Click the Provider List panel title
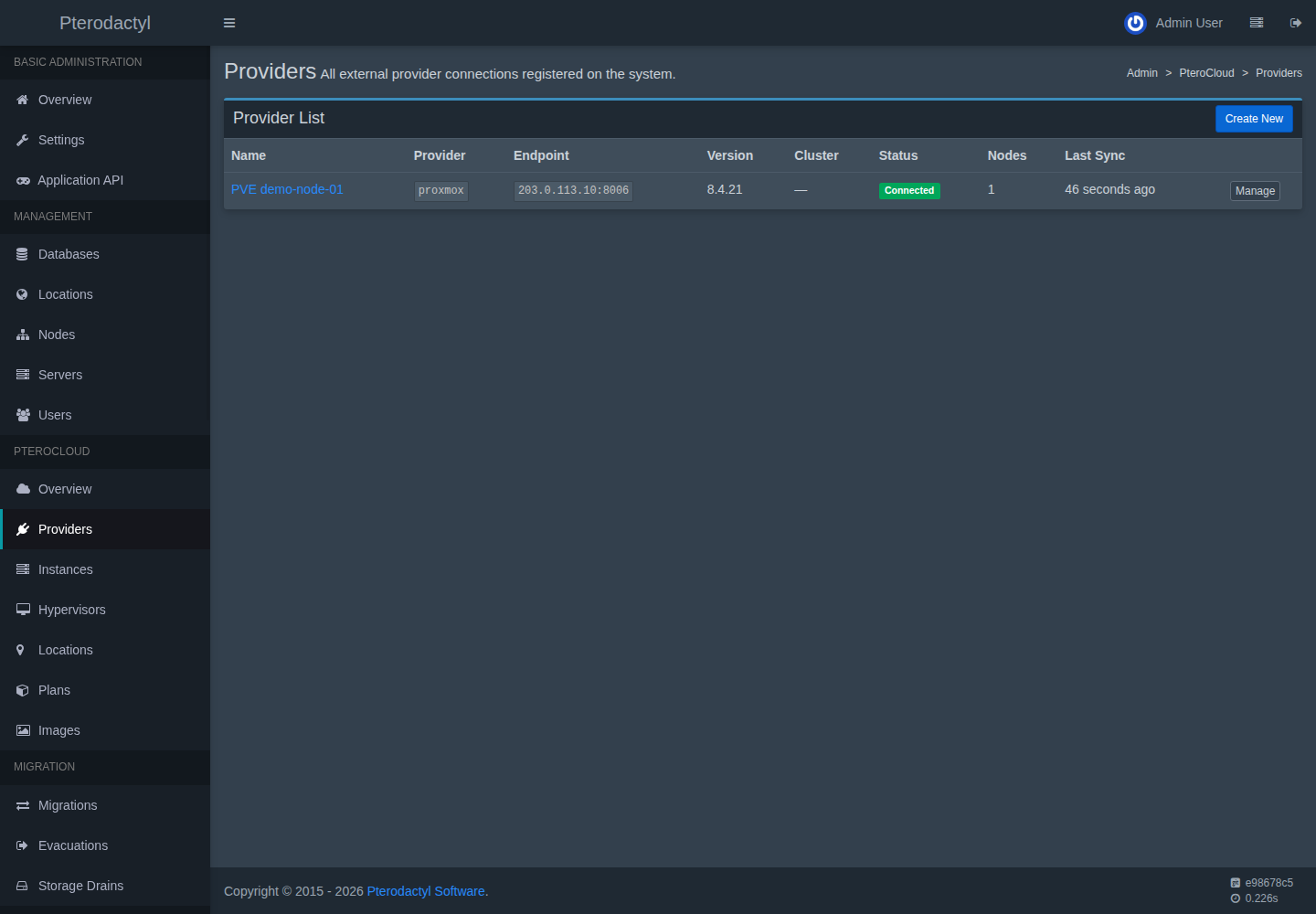Screen dimensions: 1316x914 pos(279,118)
